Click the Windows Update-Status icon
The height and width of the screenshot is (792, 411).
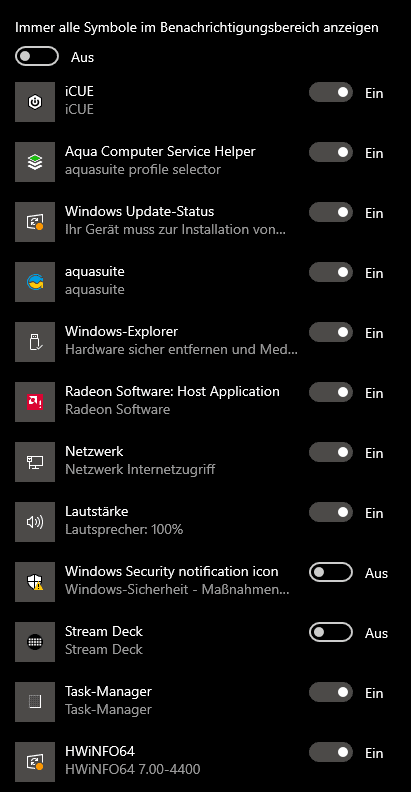click(x=35, y=222)
